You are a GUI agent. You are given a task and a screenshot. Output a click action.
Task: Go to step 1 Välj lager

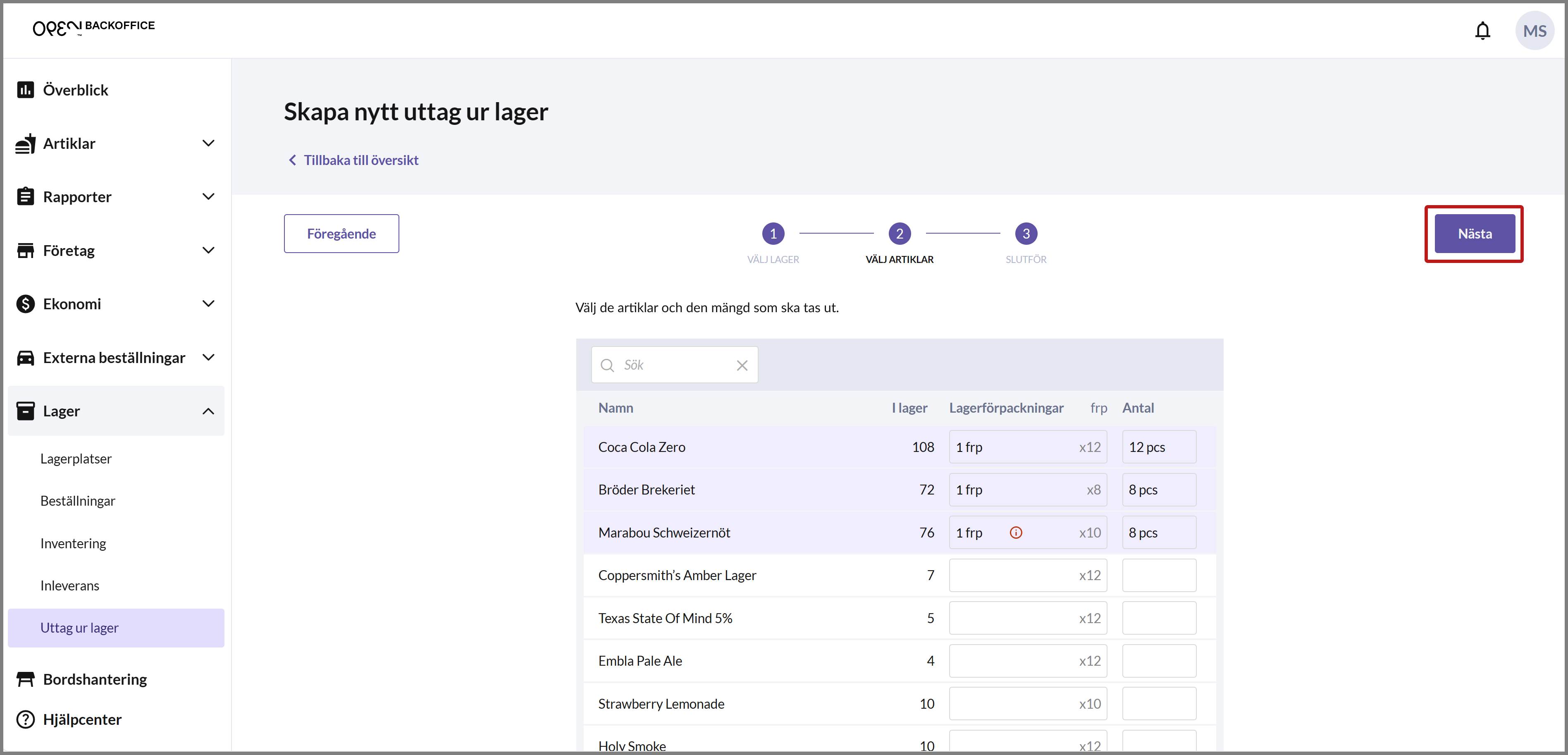[773, 234]
